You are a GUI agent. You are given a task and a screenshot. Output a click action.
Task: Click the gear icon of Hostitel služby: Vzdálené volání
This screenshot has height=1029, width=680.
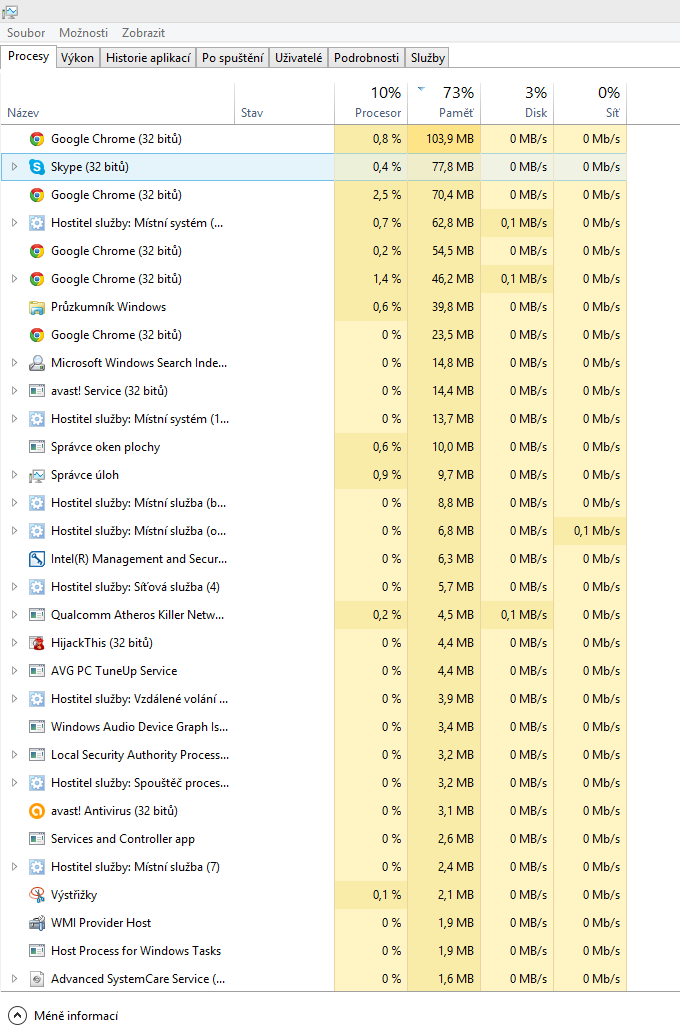point(37,699)
